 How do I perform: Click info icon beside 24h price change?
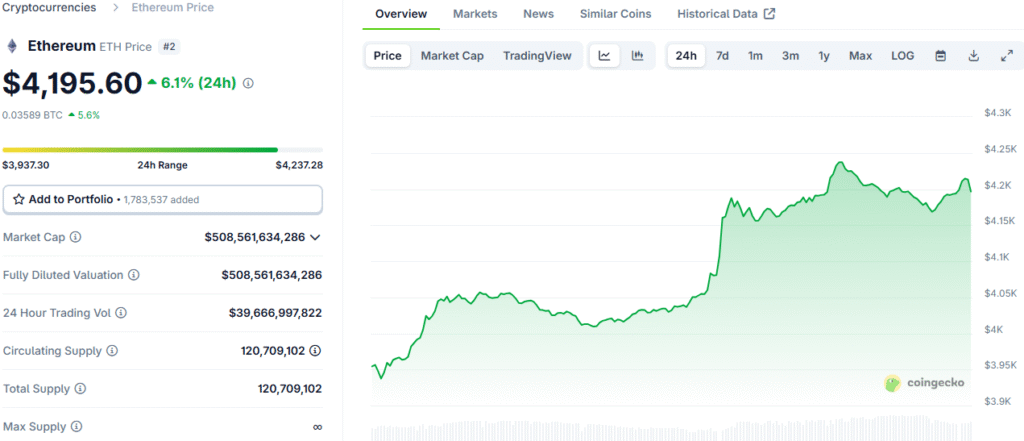tap(248, 84)
